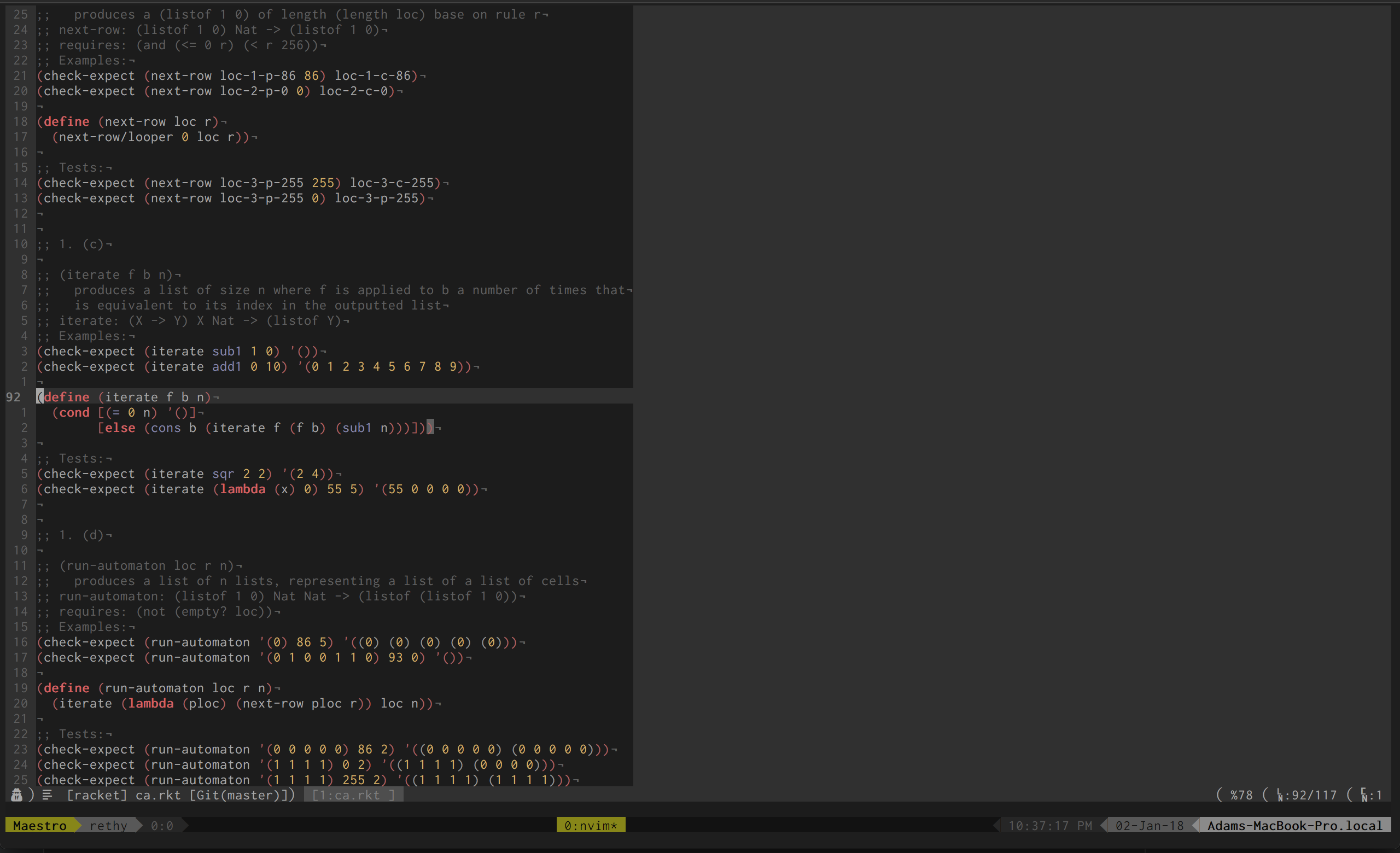The height and width of the screenshot is (853, 1400).
Task: Click the incognito spy icon in statusline
Action: click(x=16, y=794)
